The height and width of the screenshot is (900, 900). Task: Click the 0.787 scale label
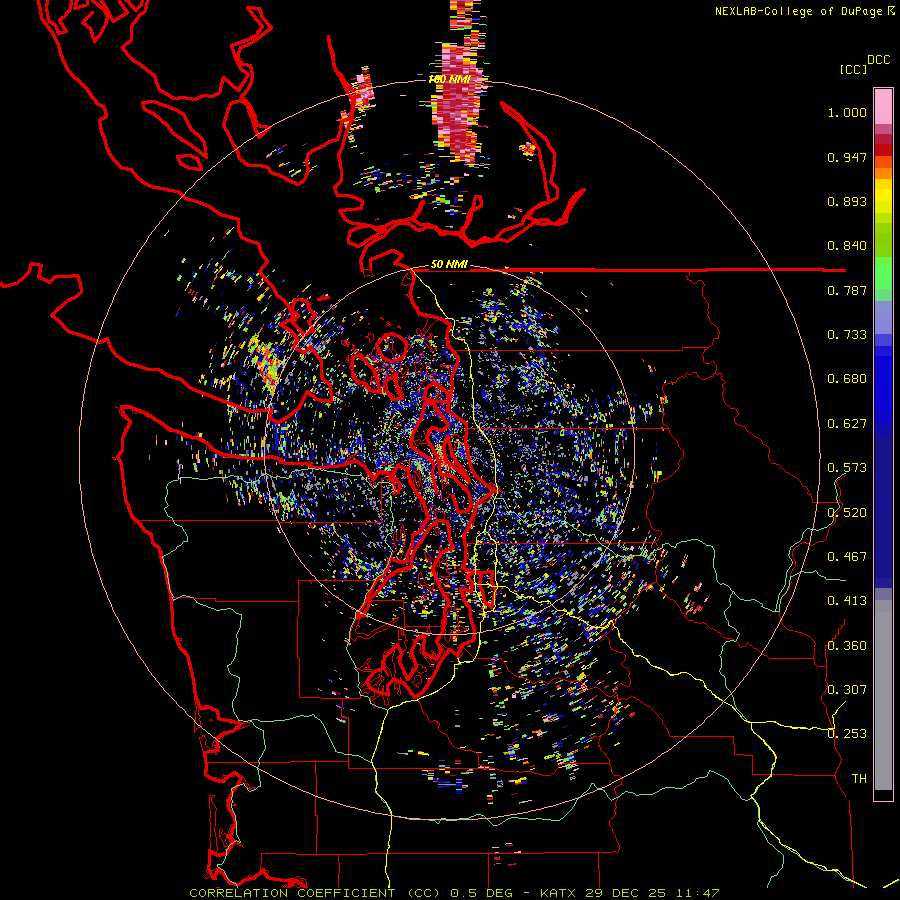[847, 290]
